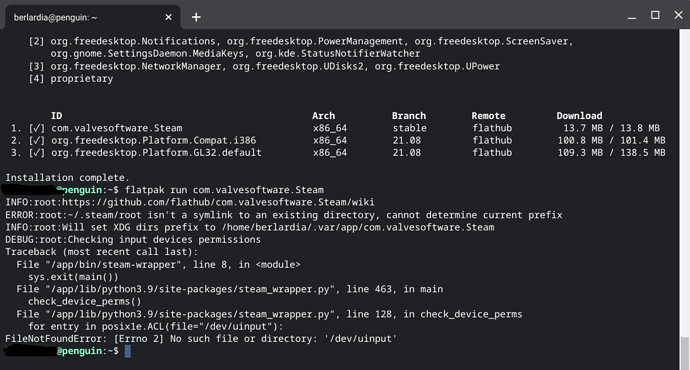Click the github.com flathub Steam wiki URL

pos(218,202)
